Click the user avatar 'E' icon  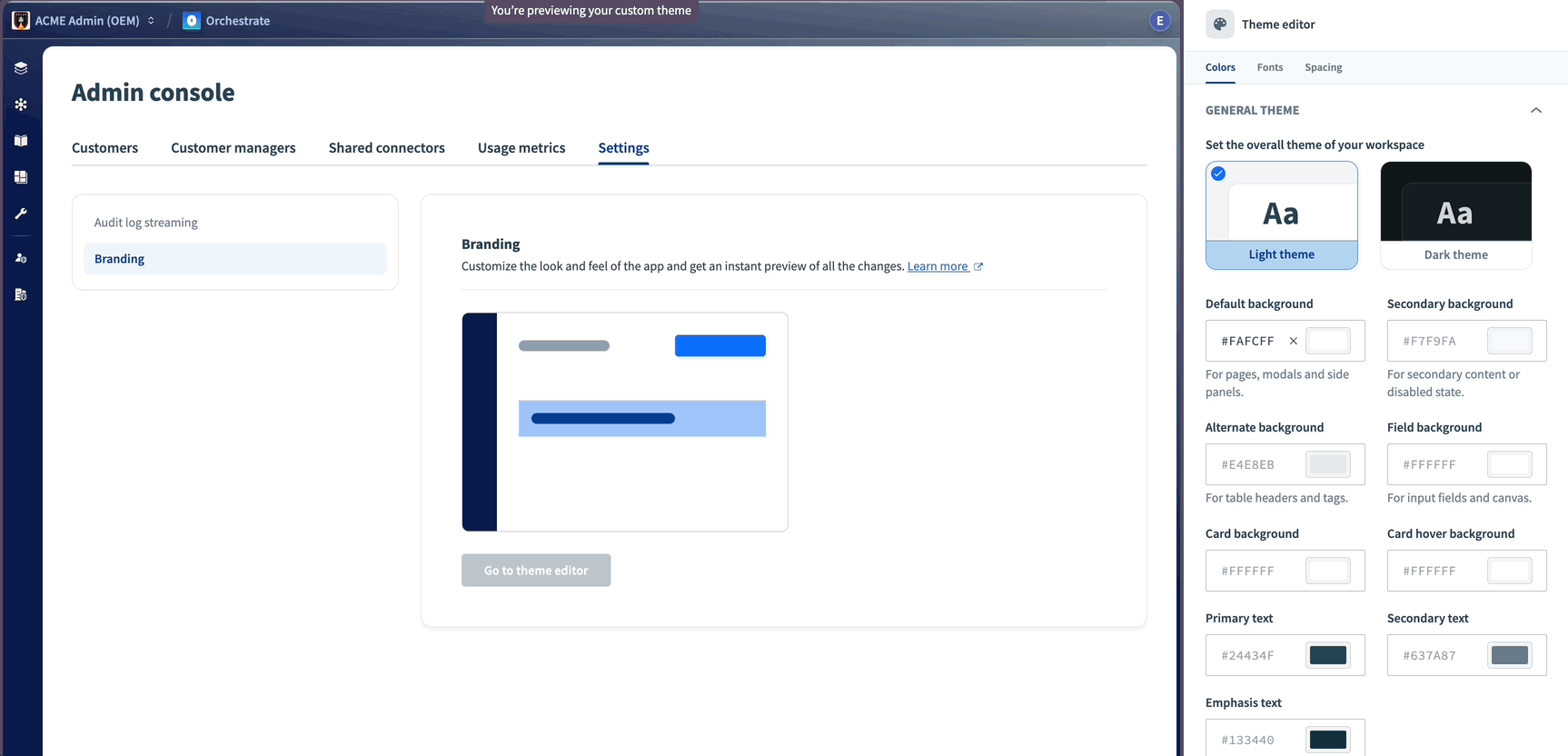[1159, 21]
